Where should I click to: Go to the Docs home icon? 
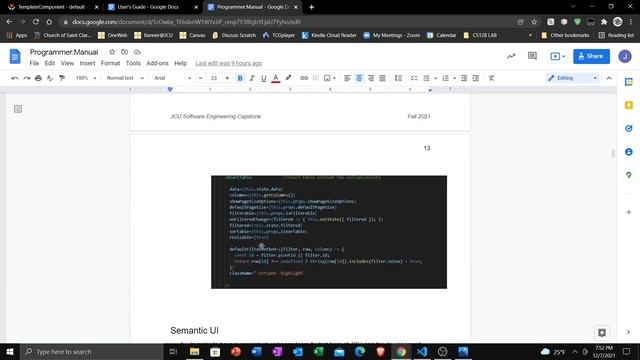[15, 56]
